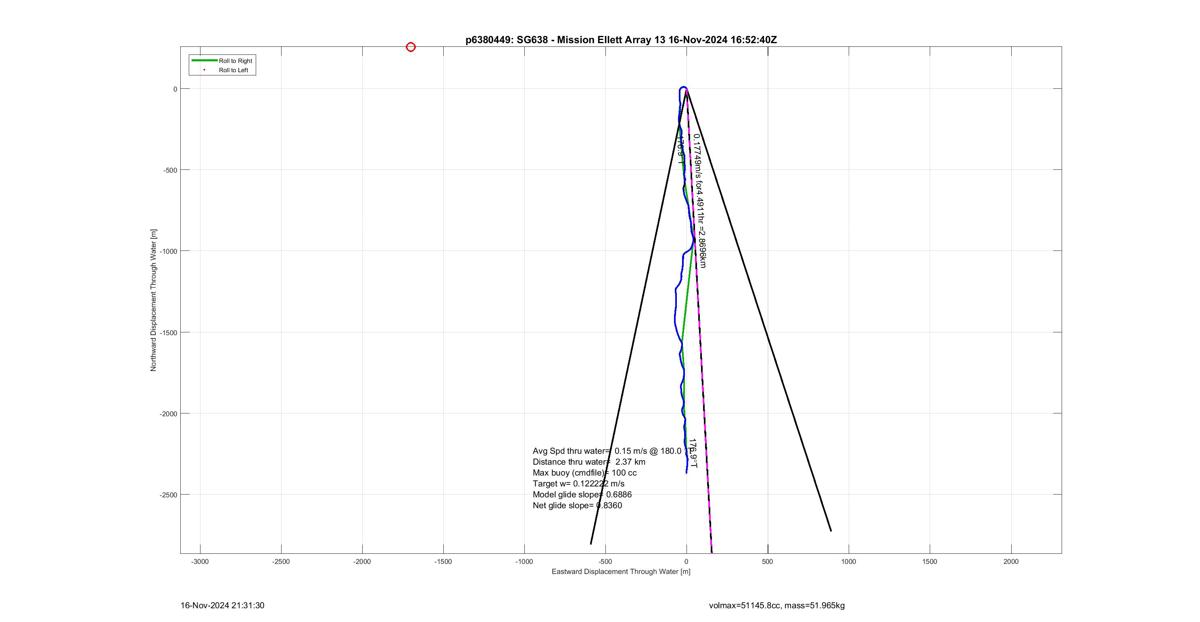Click the '1500' tick on the eastward axis
The height and width of the screenshot is (622, 1200).
[x=930, y=562]
